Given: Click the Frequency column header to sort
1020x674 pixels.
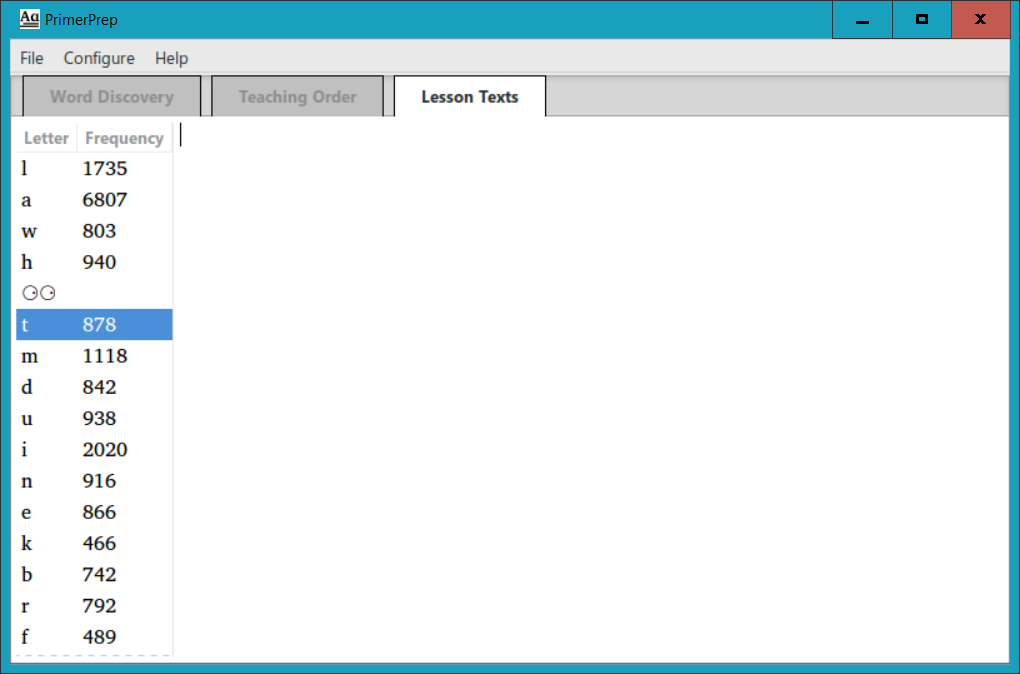Looking at the screenshot, I should coord(123,137).
